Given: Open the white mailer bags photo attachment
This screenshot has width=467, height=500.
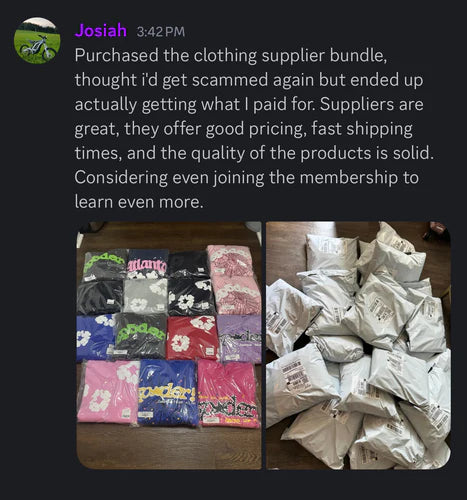Looking at the screenshot, I should (x=359, y=345).
